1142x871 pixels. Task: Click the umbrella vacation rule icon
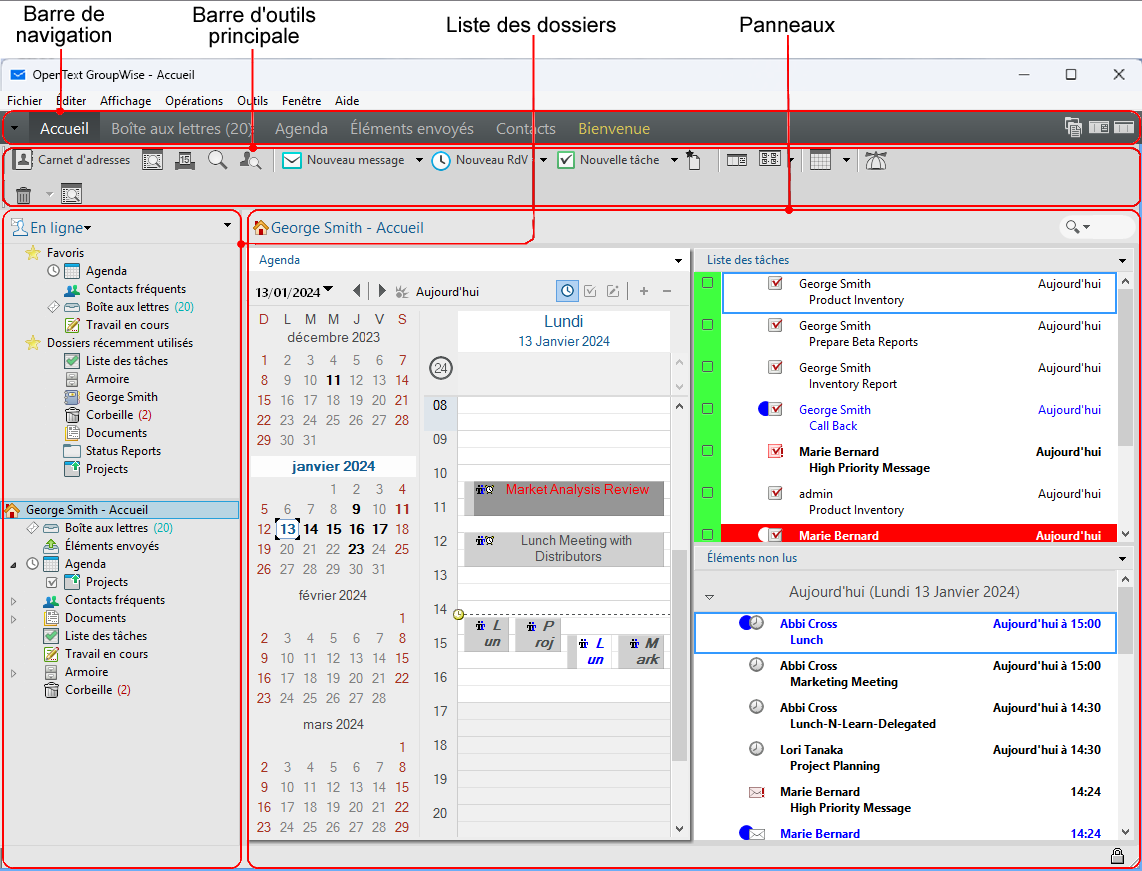(875, 160)
